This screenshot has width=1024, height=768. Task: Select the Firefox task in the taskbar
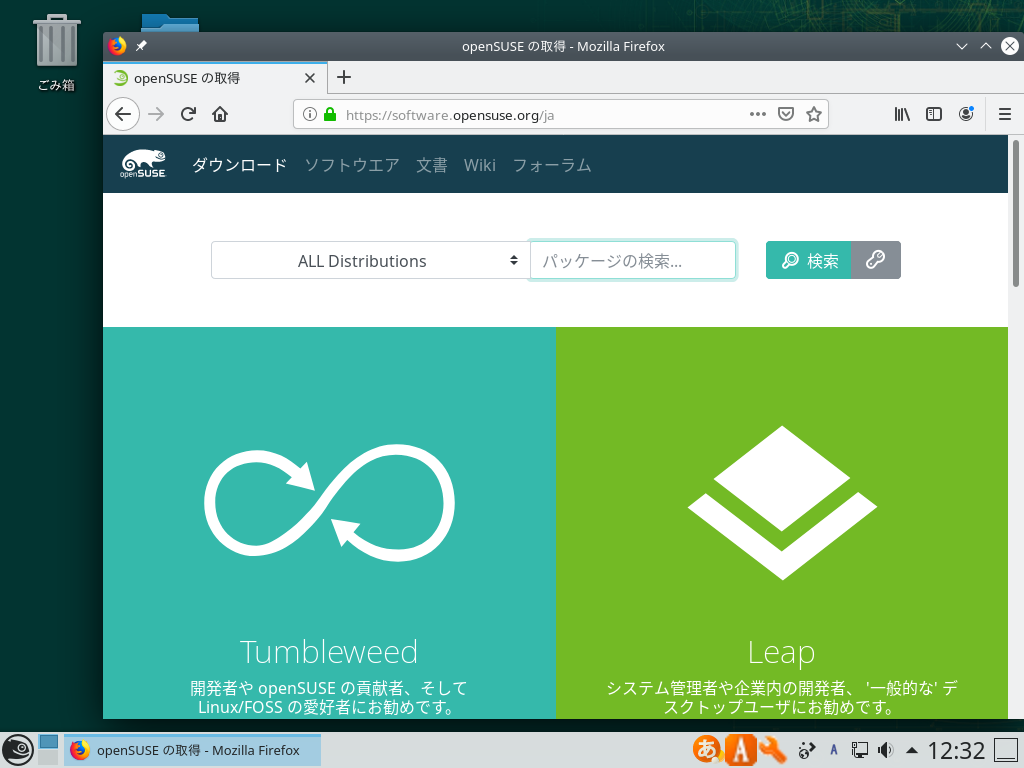coord(193,750)
